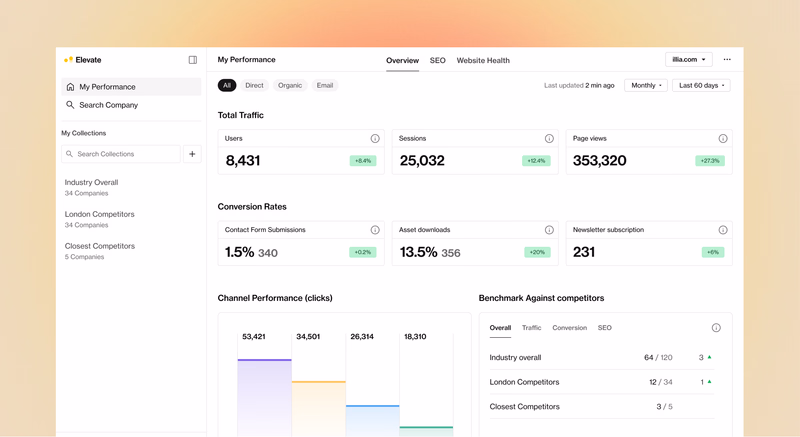Open the illia.com site dropdown

[x=689, y=60]
